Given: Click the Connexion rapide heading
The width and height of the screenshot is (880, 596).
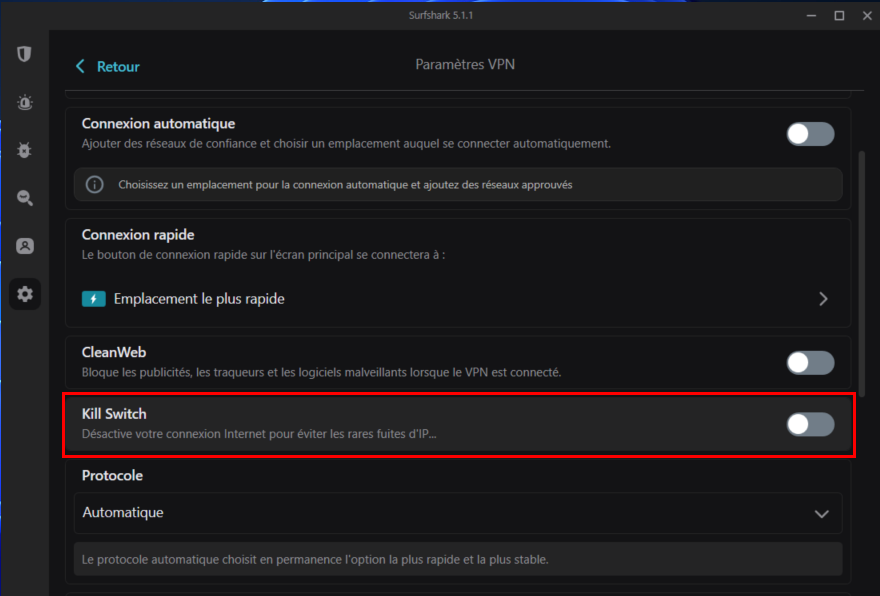Looking at the screenshot, I should click(138, 235).
